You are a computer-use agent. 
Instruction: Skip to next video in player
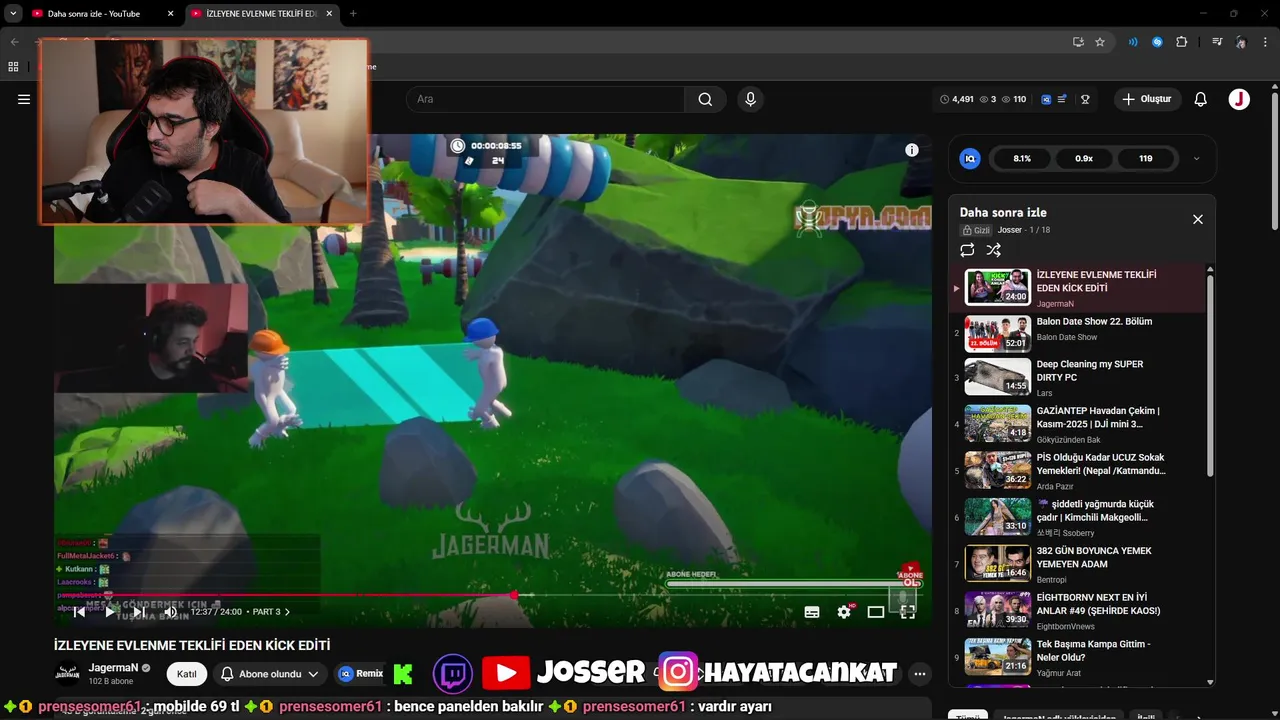pos(139,612)
